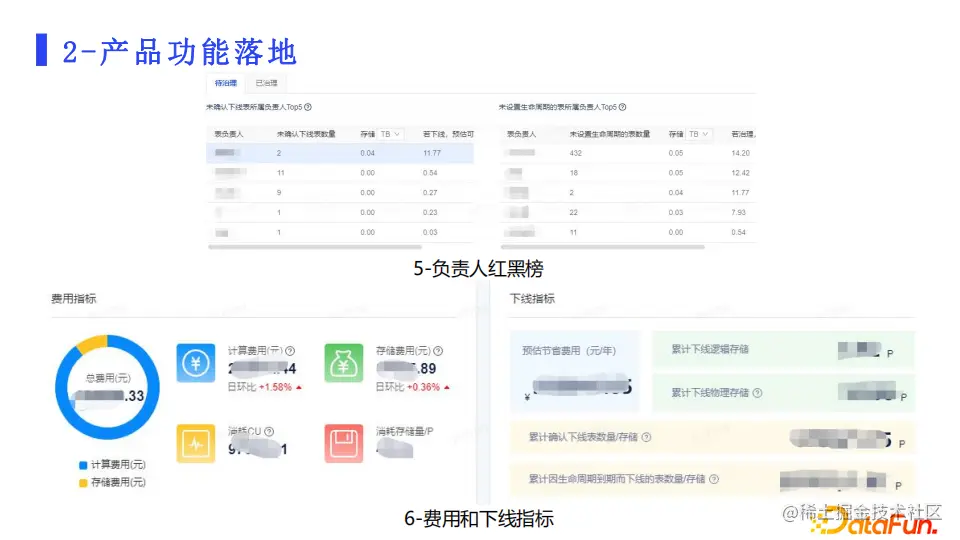Click help icon next to 累计确认下线表数量/存储

pos(647,437)
